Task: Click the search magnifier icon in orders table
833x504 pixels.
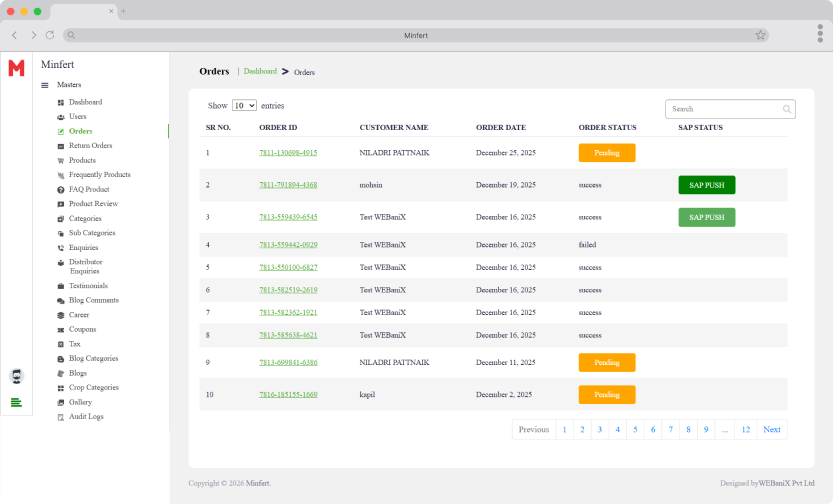Action: pyautogui.click(x=787, y=109)
